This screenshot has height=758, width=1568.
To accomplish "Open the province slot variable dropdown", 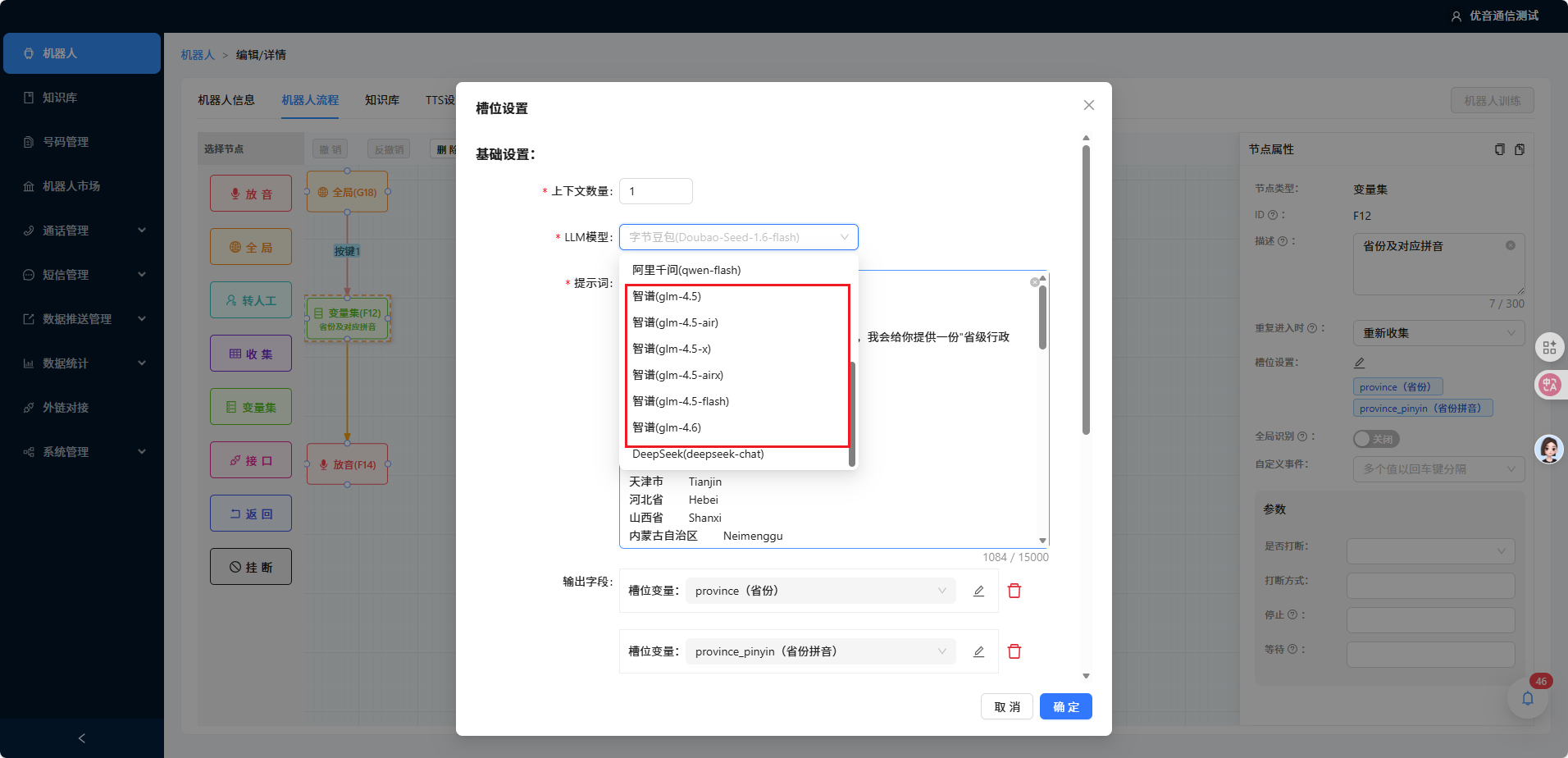I will pos(820,591).
